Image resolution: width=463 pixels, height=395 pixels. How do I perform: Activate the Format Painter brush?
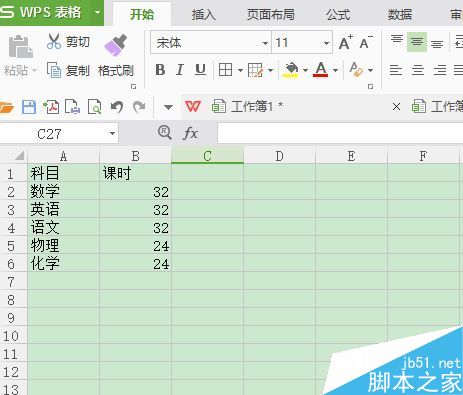pos(116,46)
